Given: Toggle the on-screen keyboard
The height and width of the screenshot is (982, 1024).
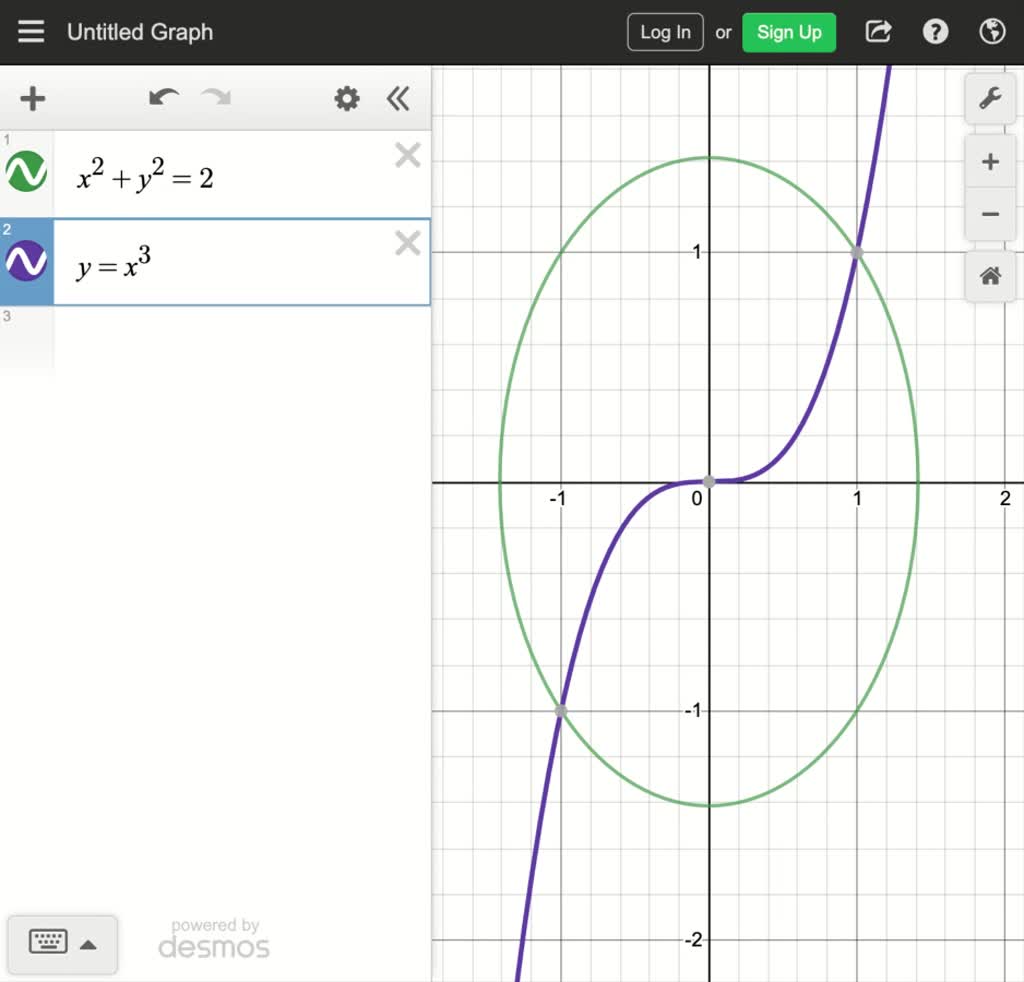Looking at the screenshot, I should (x=46, y=943).
